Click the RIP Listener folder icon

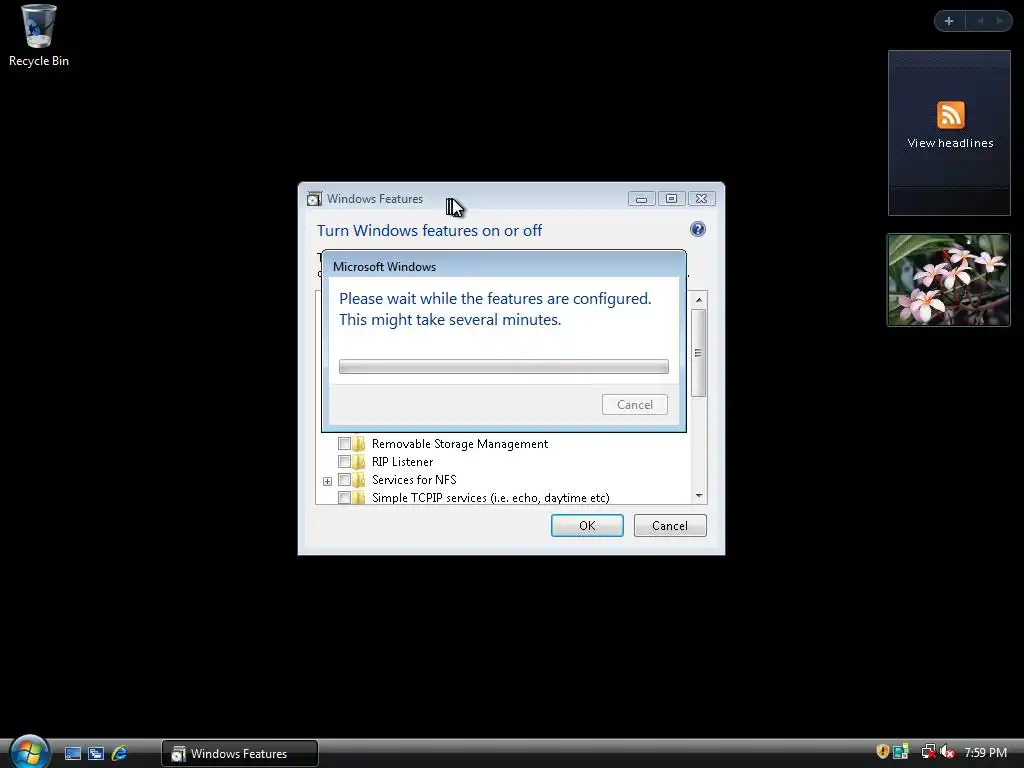tap(359, 462)
